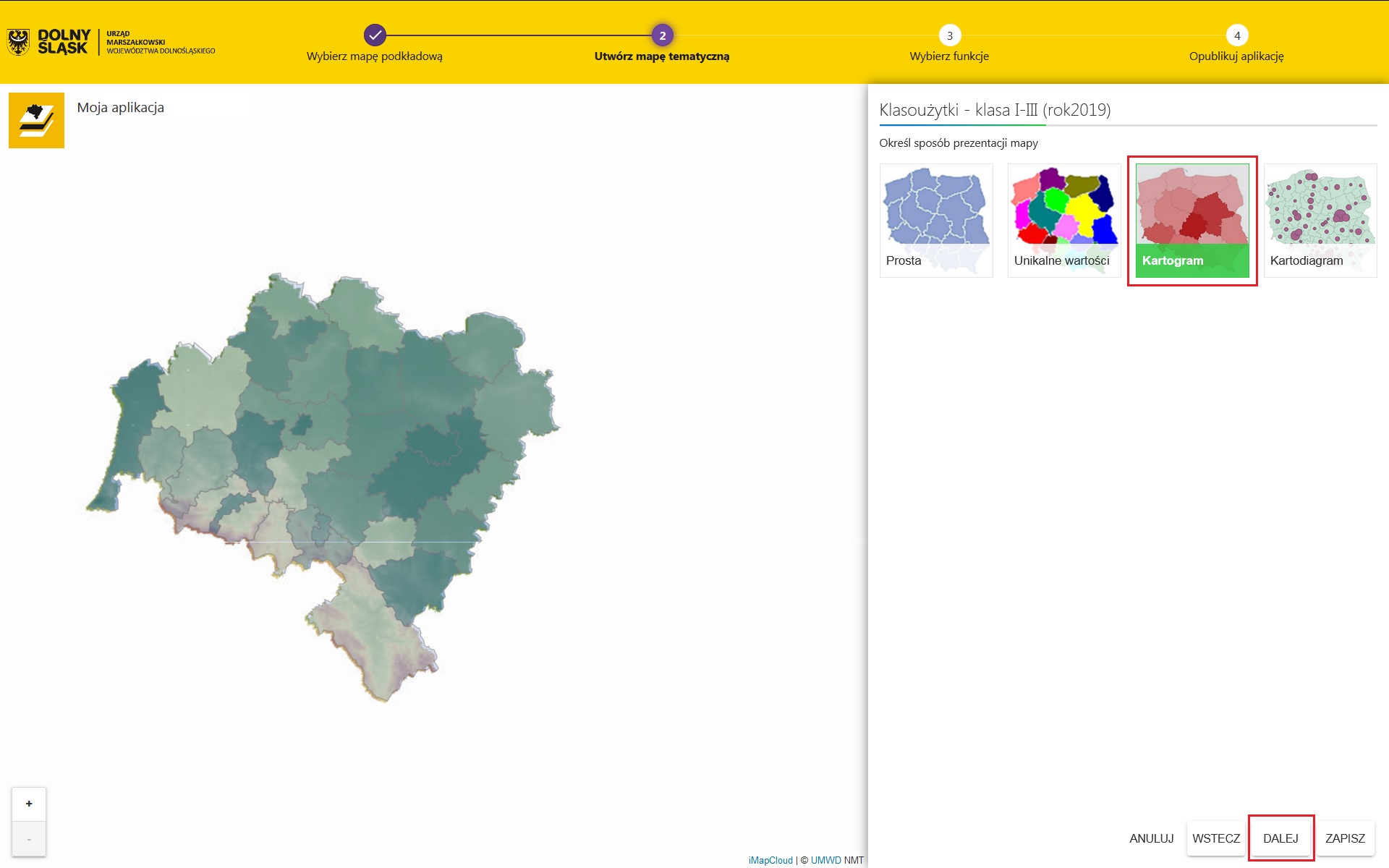1389x868 pixels.
Task: Select the Kartogram presentation option
Action: [1192, 220]
